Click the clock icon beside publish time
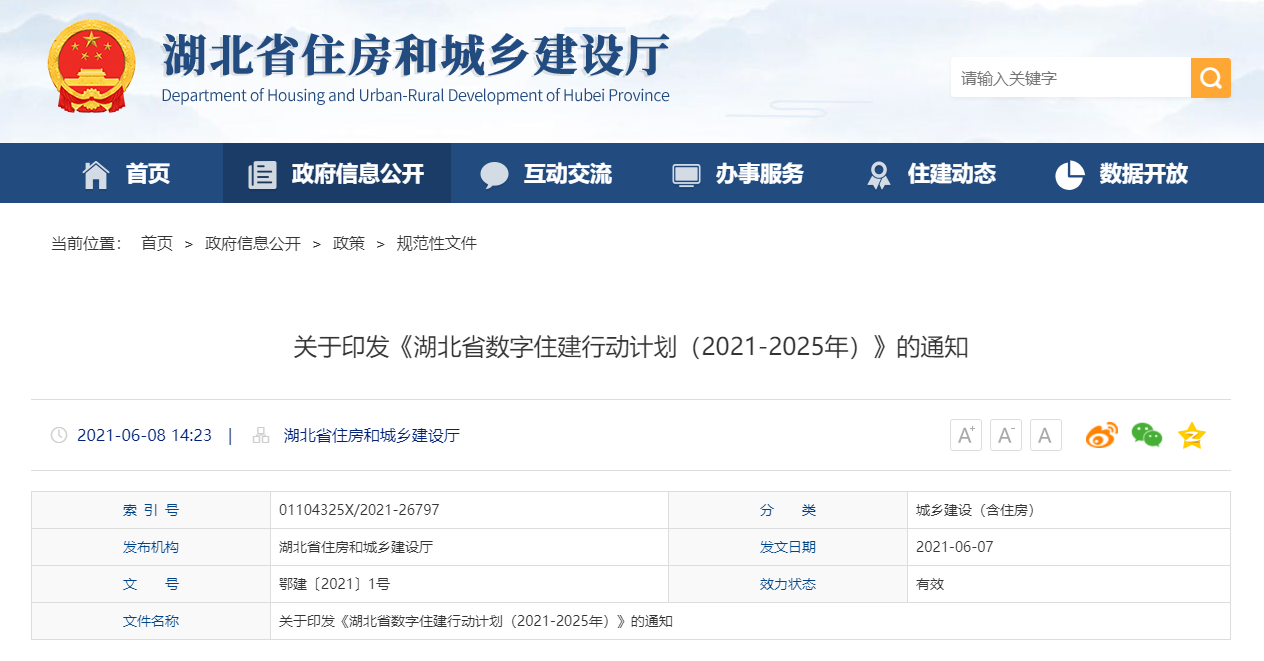1264x661 pixels. click(59, 435)
